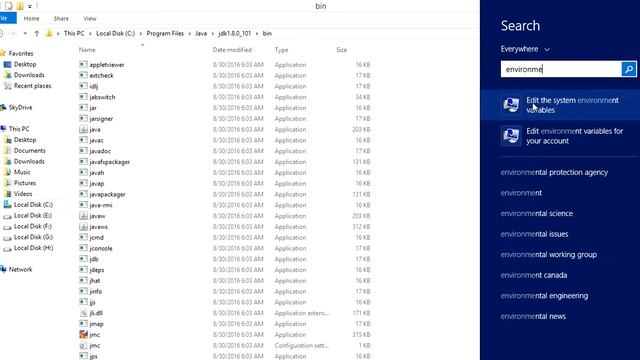
Task: Choose environmental science suggestion
Action: tap(537, 213)
